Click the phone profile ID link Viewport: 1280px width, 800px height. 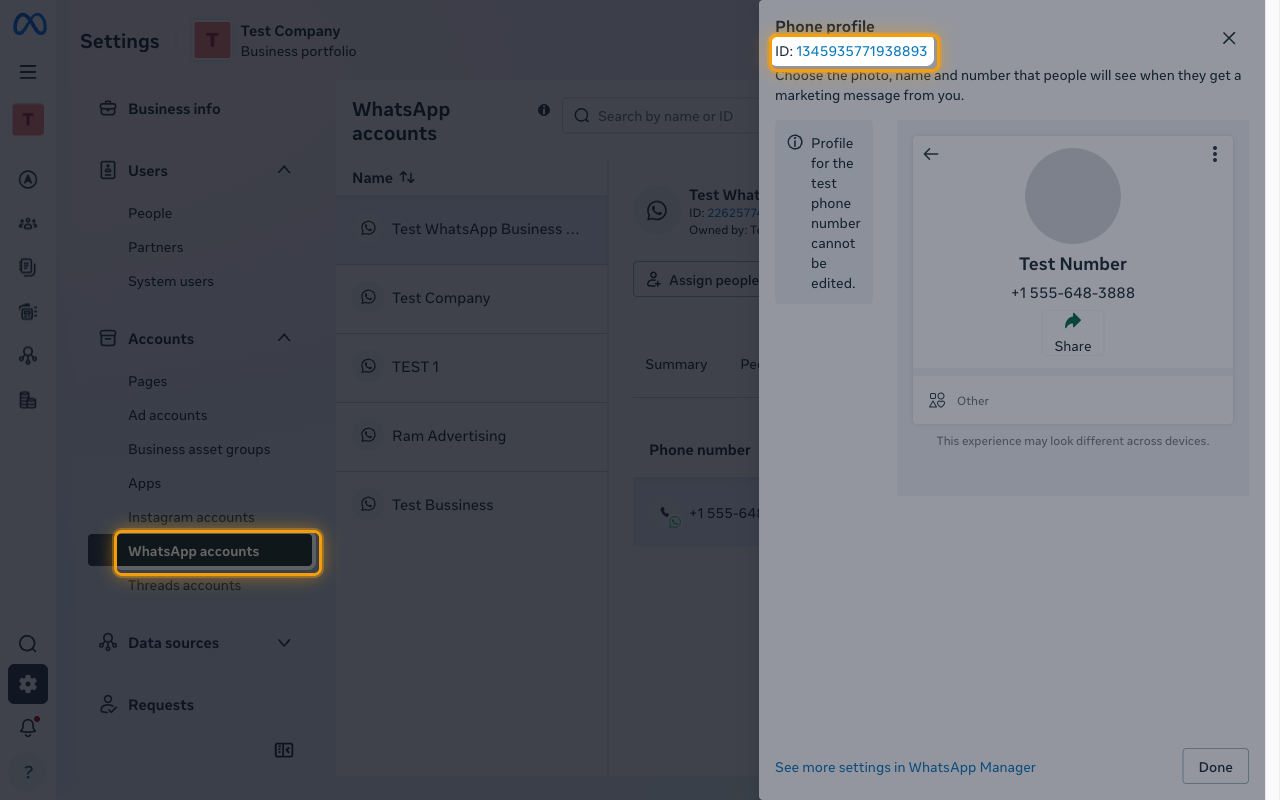(x=861, y=51)
